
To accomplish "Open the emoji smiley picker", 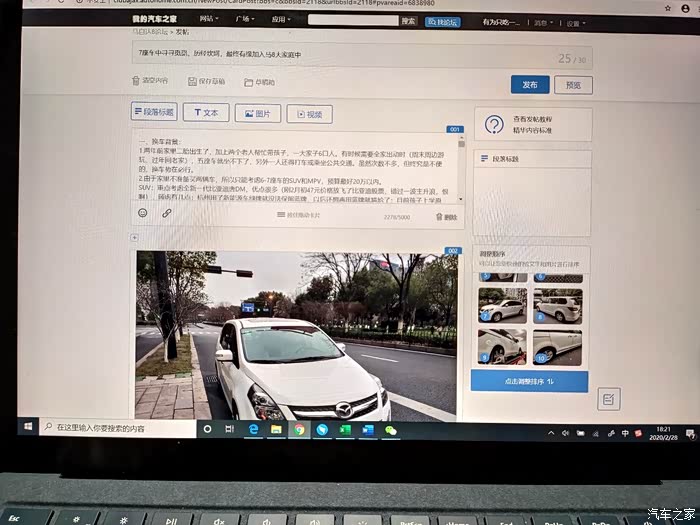I will click(142, 213).
